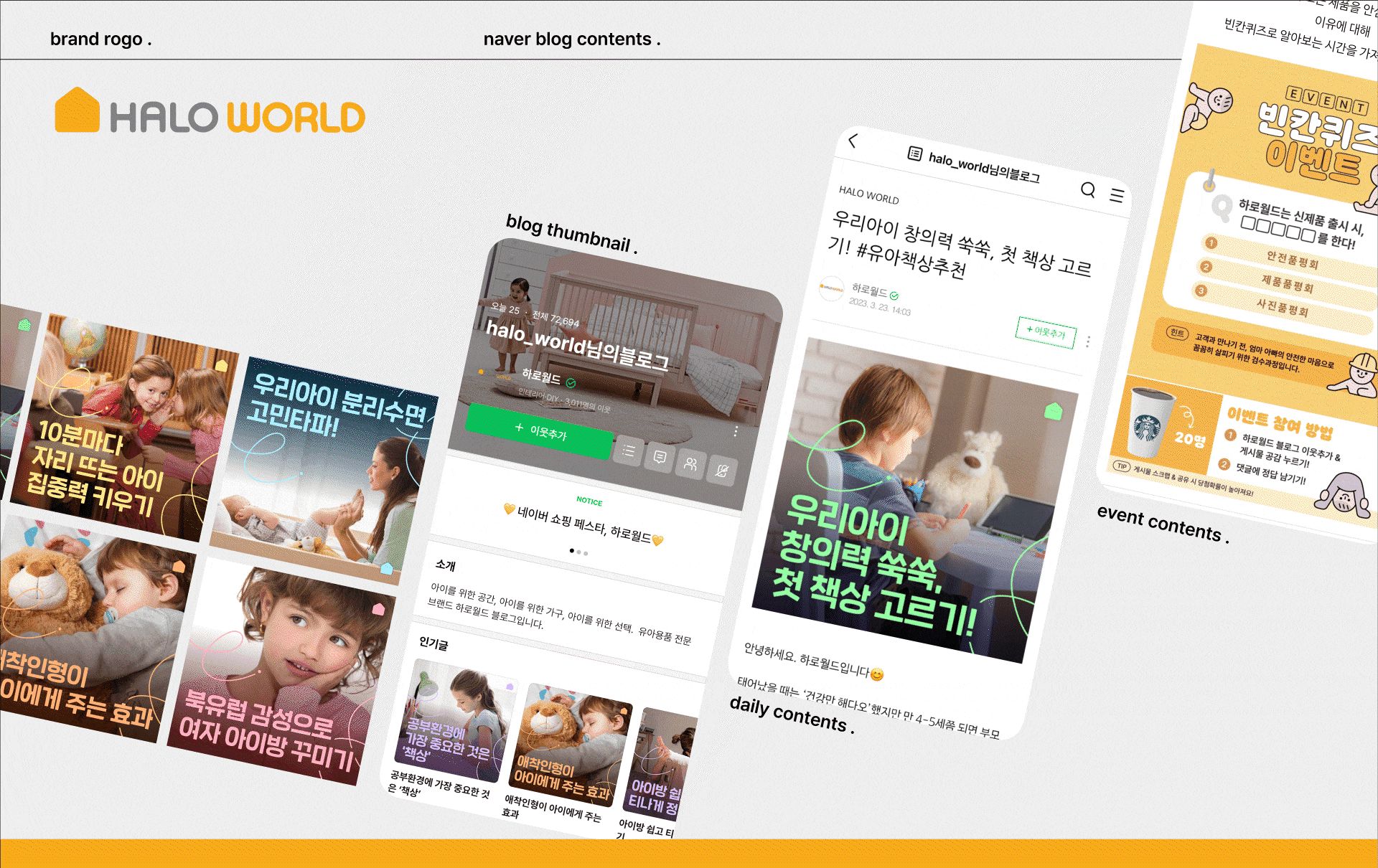Open the 공부환경에 가장 중요한 것 popular post thumbnail

tap(456, 722)
